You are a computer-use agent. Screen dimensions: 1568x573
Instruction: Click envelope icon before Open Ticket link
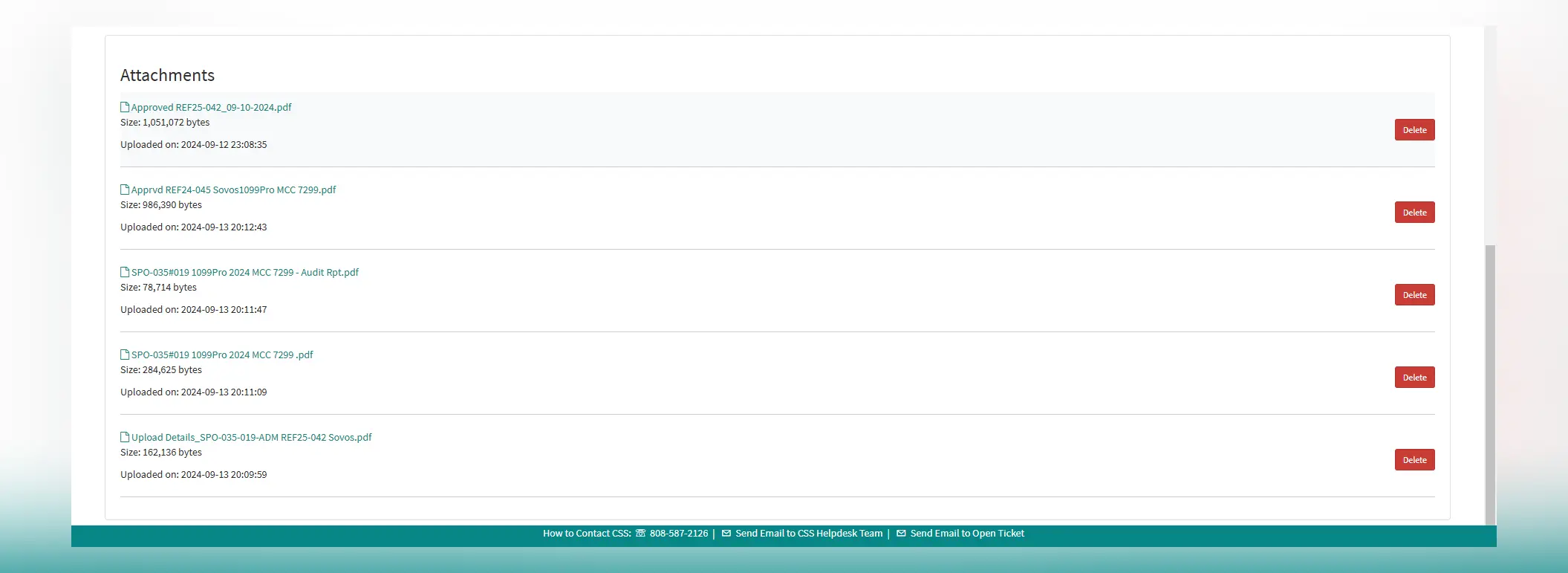(901, 534)
